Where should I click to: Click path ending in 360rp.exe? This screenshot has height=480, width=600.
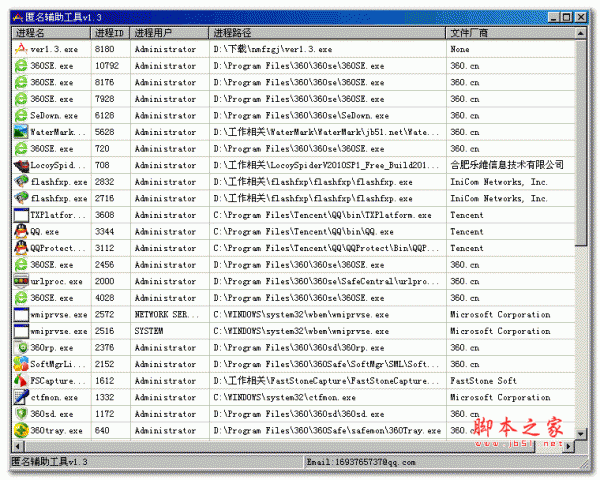[298, 348]
